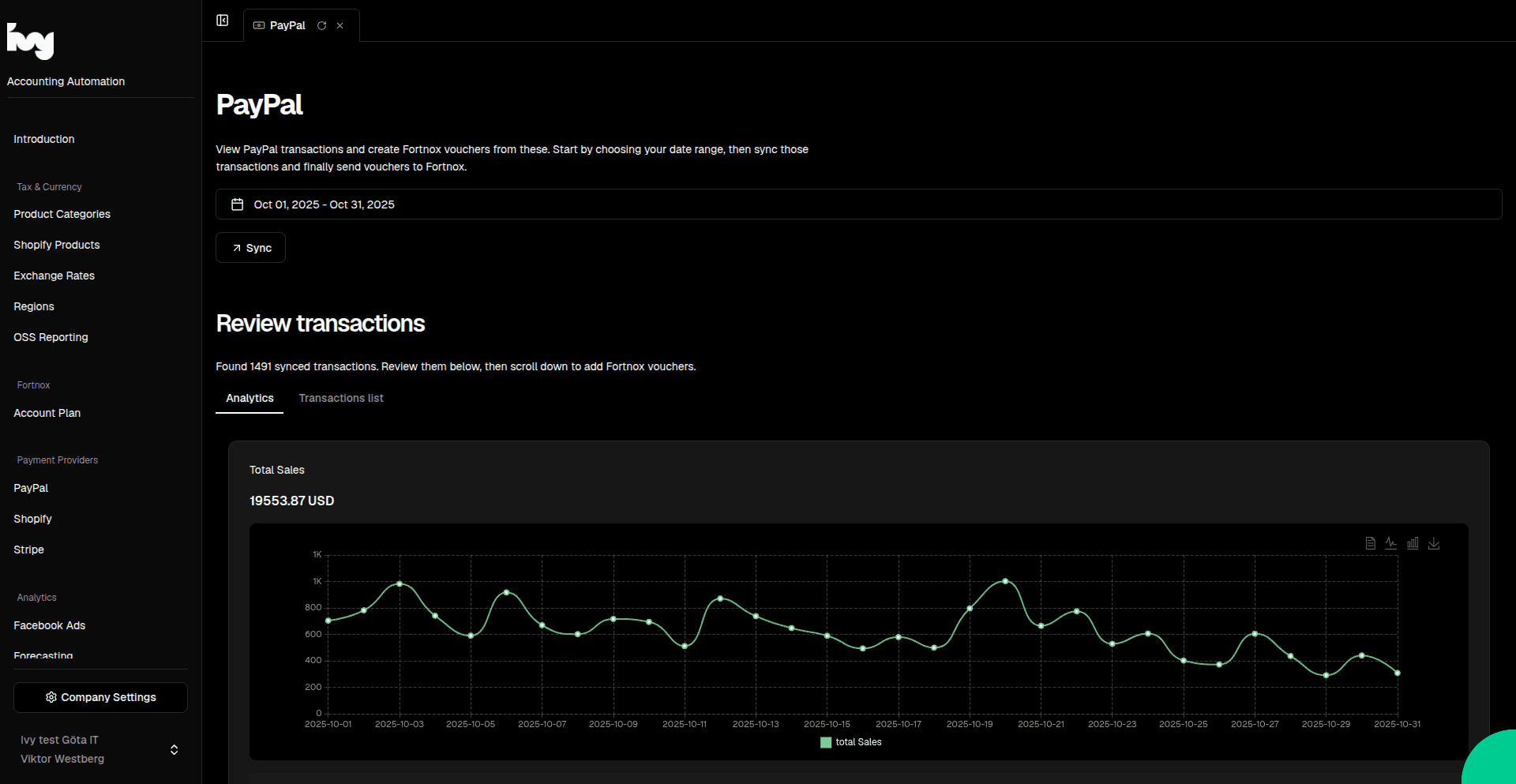Download chart as image

(1434, 543)
